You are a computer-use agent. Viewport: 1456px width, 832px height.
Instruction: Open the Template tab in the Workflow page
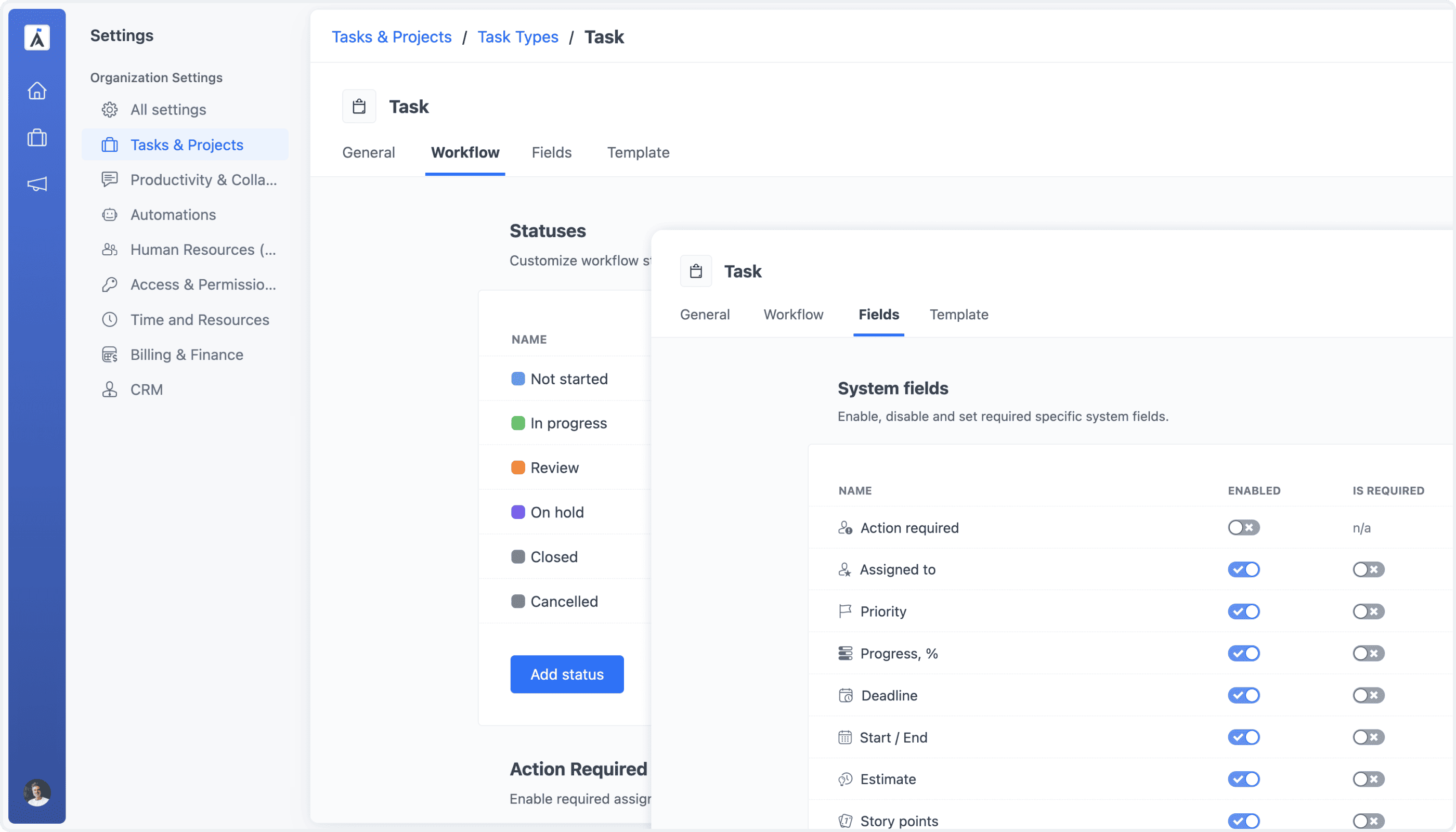point(638,152)
